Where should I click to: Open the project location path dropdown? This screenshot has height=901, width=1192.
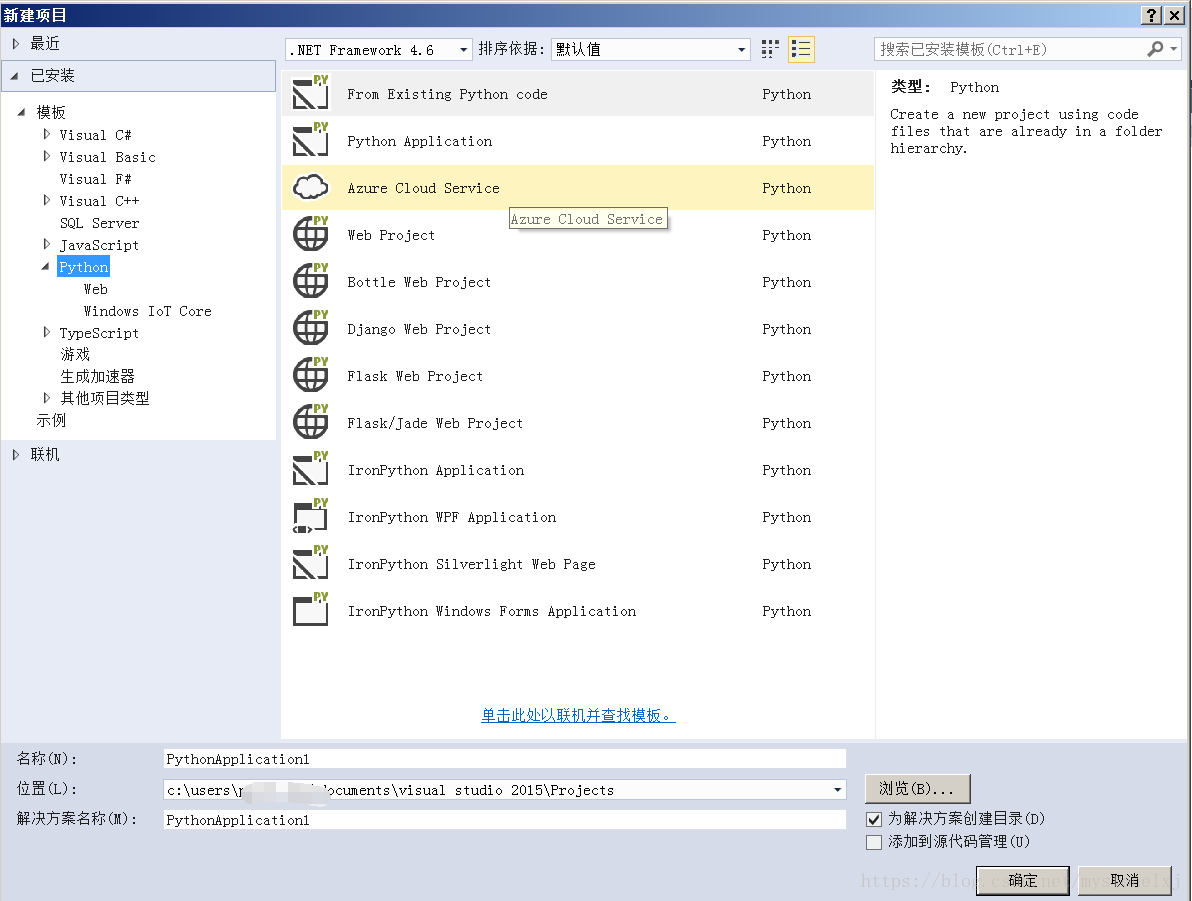[837, 790]
